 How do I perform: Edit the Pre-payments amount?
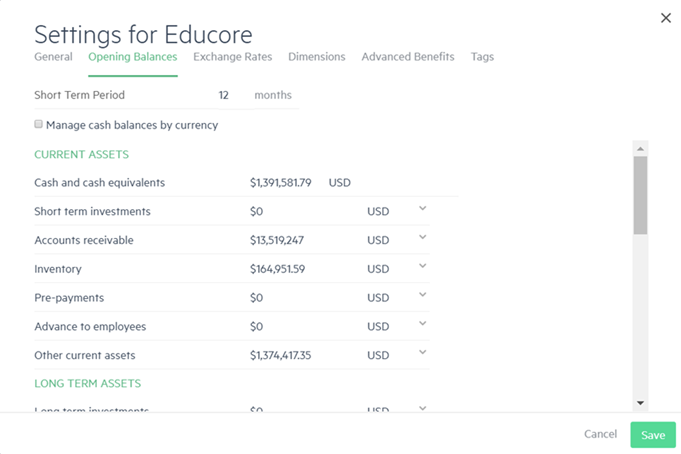(257, 298)
